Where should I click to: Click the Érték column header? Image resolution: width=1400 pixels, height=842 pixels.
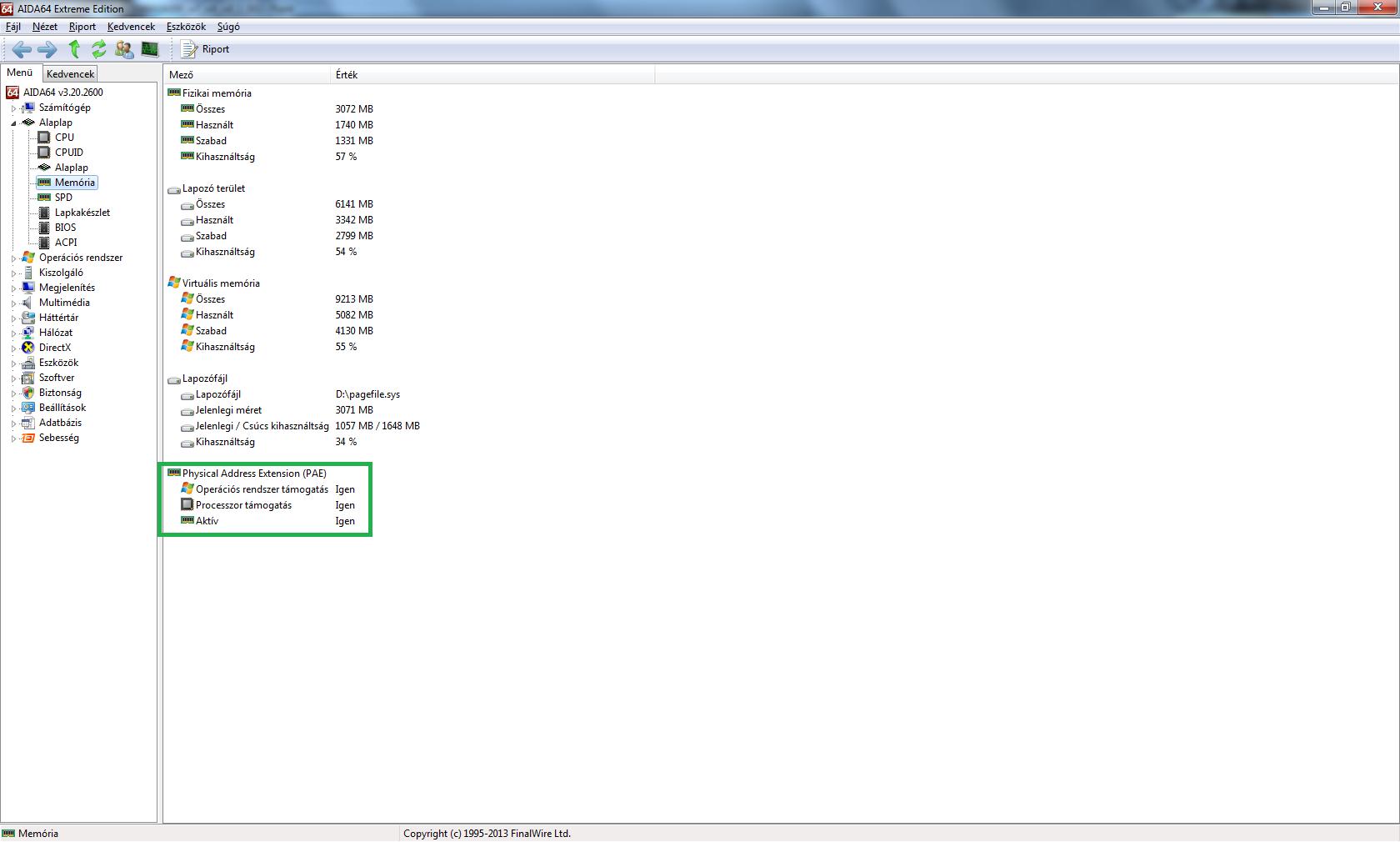492,75
